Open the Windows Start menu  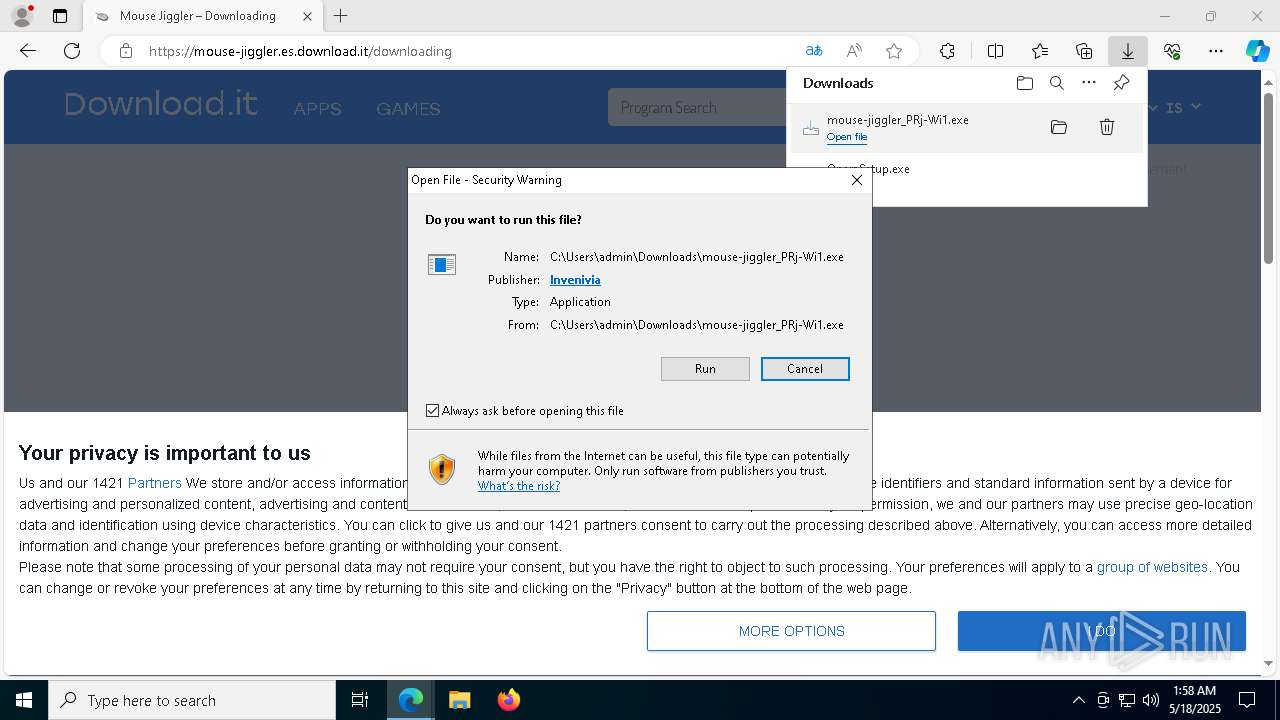pos(24,700)
